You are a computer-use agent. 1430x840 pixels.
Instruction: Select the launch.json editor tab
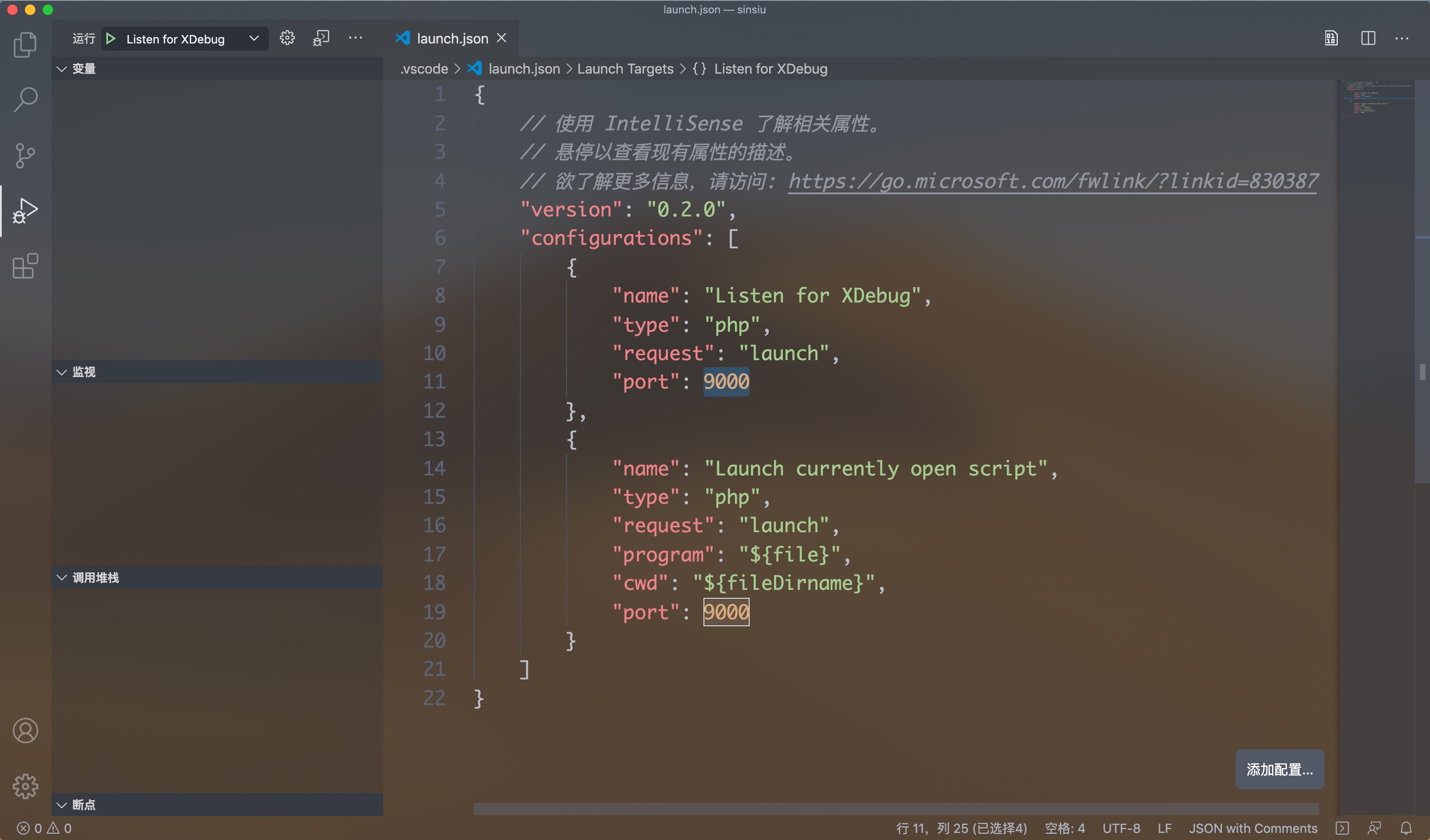pyautogui.click(x=451, y=38)
